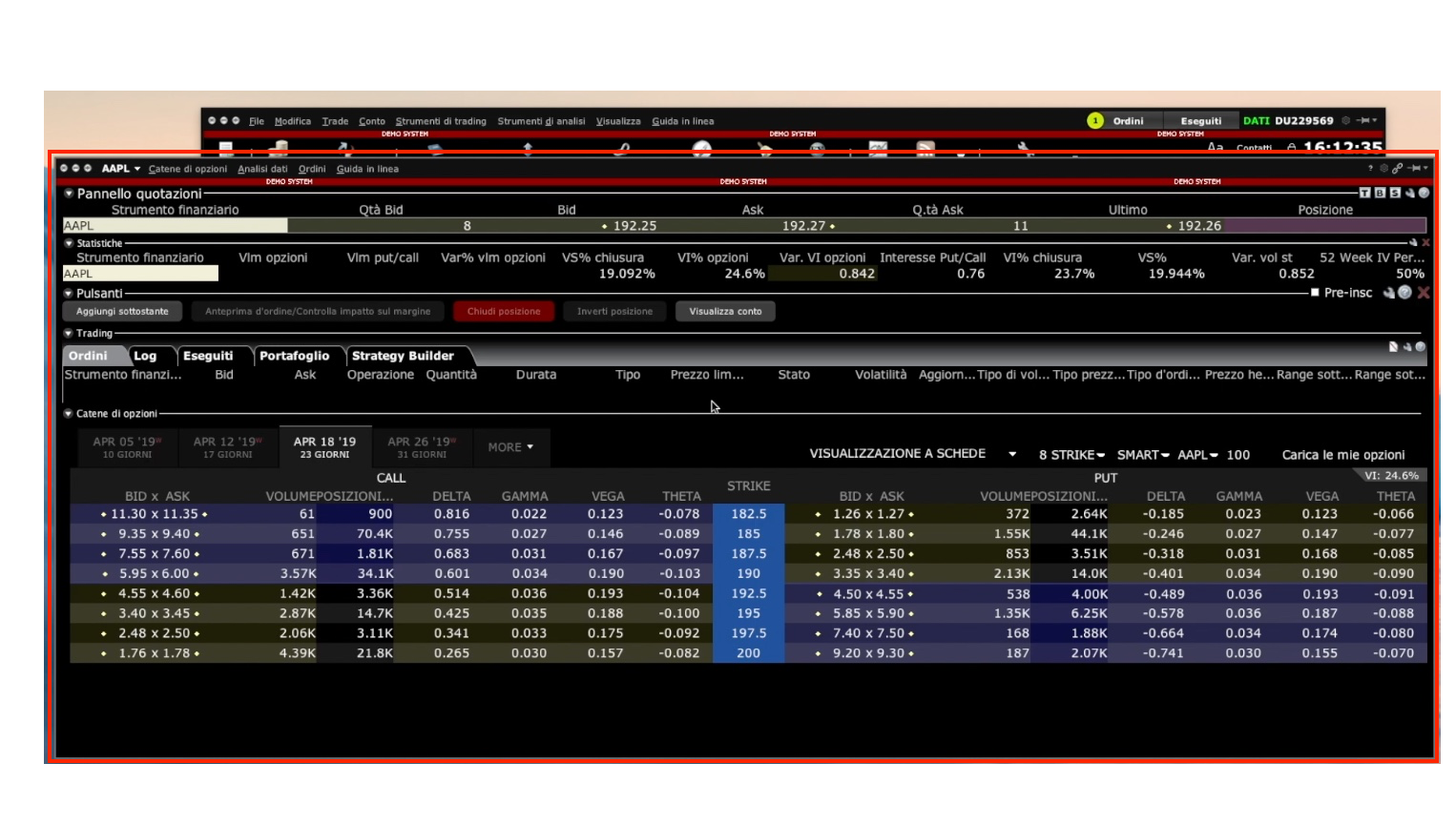Click notification badge 1 in main window
The image size is (1456, 825).
pyautogui.click(x=1095, y=120)
